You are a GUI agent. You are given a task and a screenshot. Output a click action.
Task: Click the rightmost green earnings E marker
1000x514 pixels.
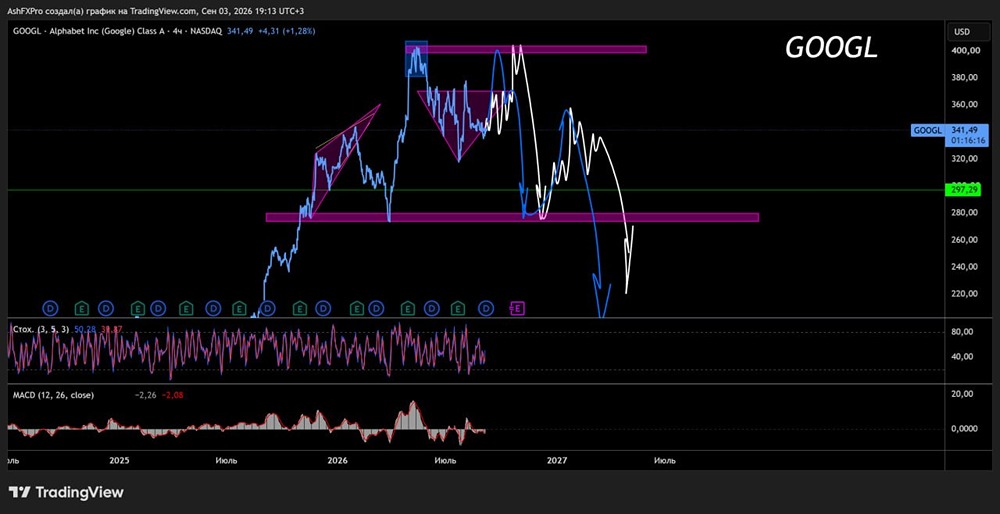457,309
